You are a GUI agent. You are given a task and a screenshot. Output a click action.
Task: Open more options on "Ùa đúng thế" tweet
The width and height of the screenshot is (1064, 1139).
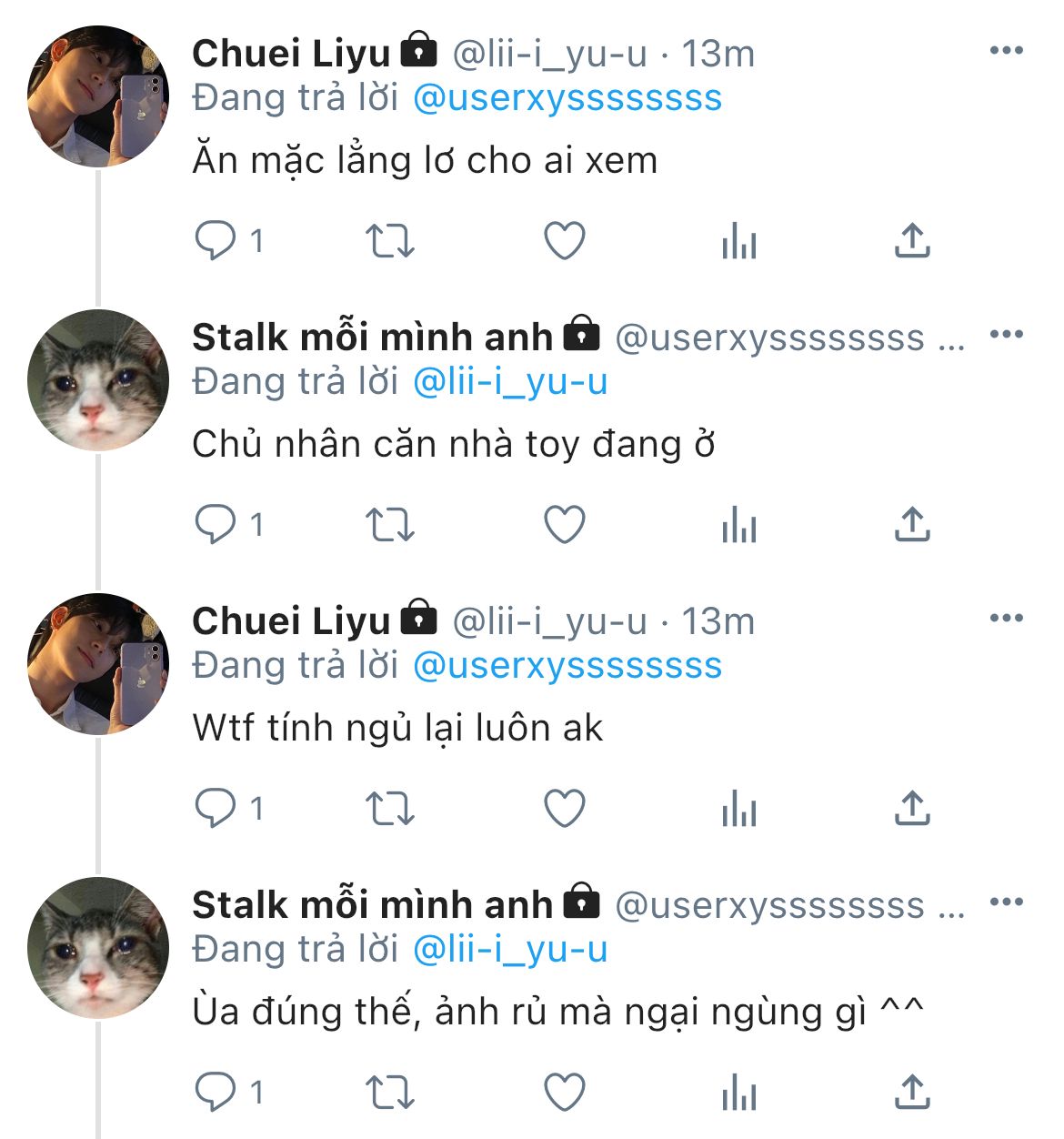[1006, 902]
